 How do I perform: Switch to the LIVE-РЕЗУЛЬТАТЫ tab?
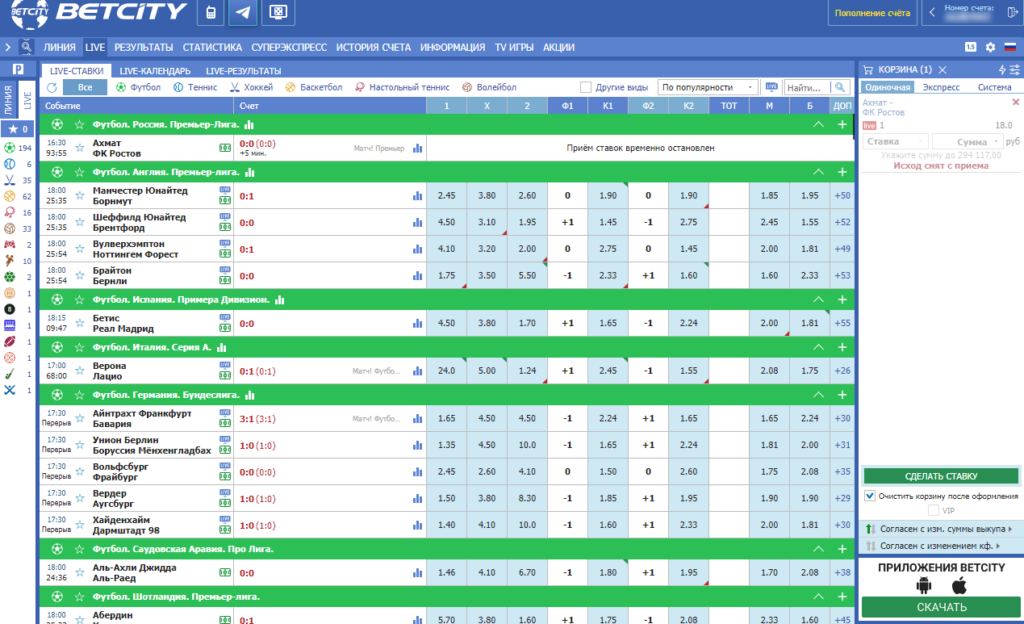pos(244,70)
